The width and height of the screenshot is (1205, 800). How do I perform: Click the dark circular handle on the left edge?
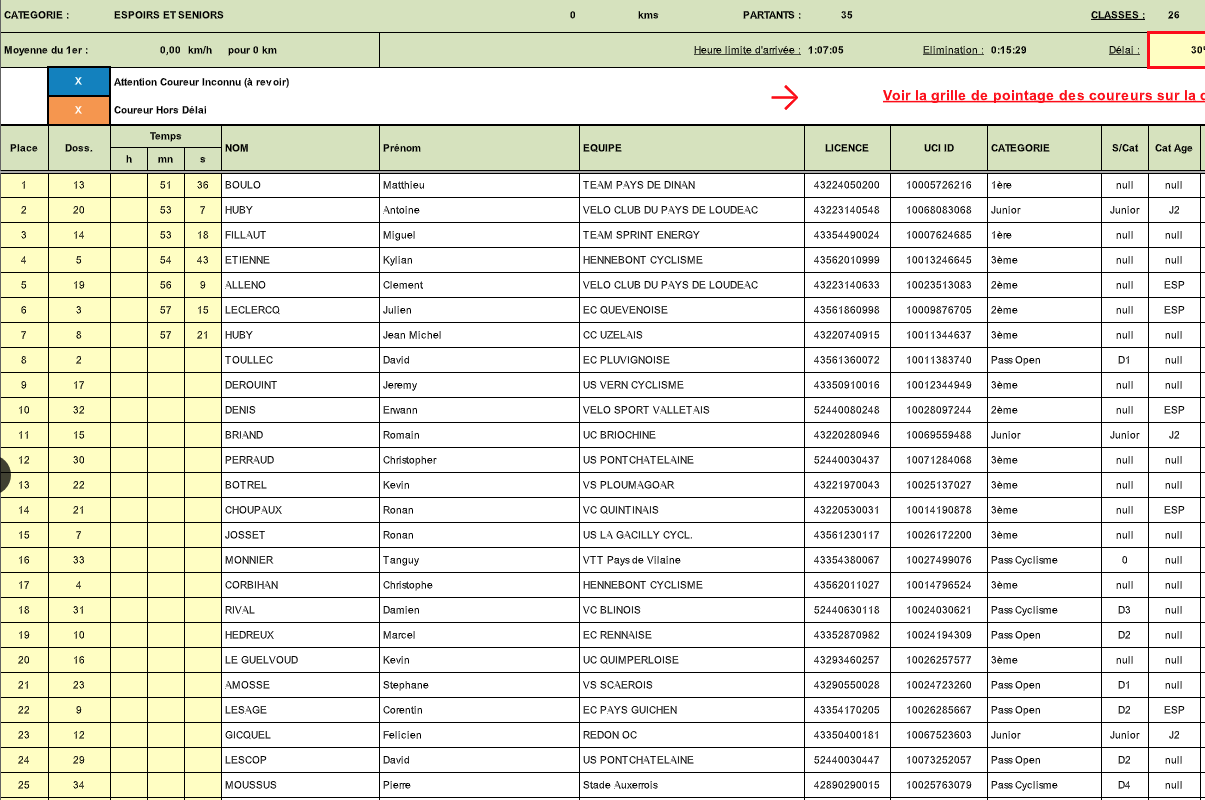3,474
